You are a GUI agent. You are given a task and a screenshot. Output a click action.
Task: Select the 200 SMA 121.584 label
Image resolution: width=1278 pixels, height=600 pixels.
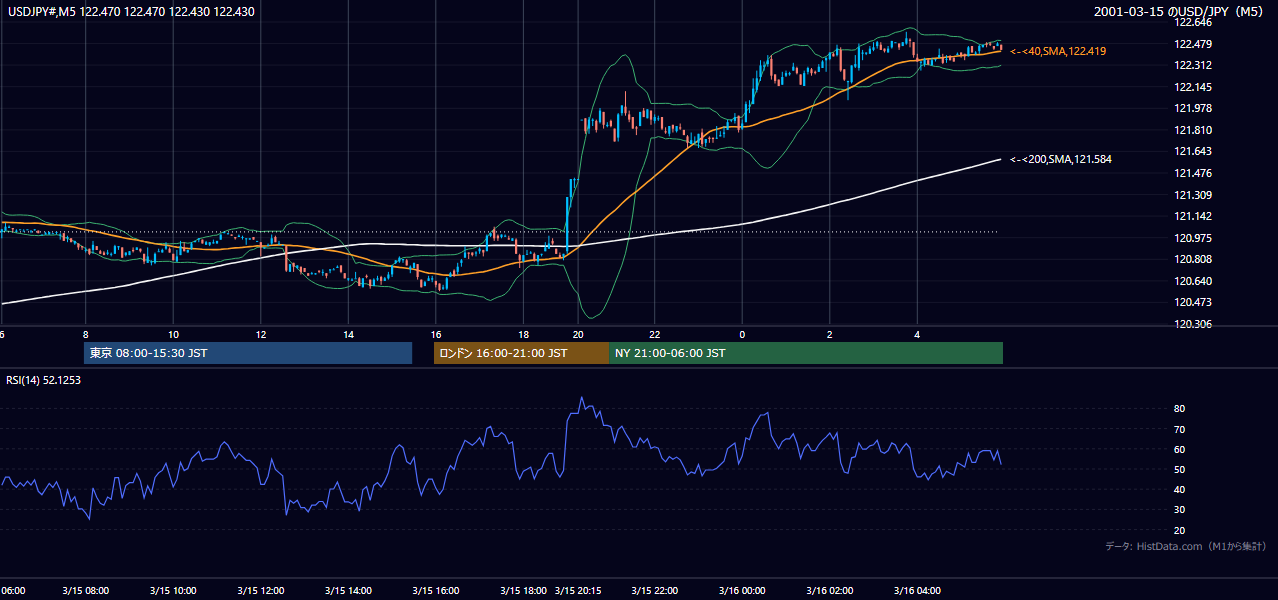click(1061, 159)
